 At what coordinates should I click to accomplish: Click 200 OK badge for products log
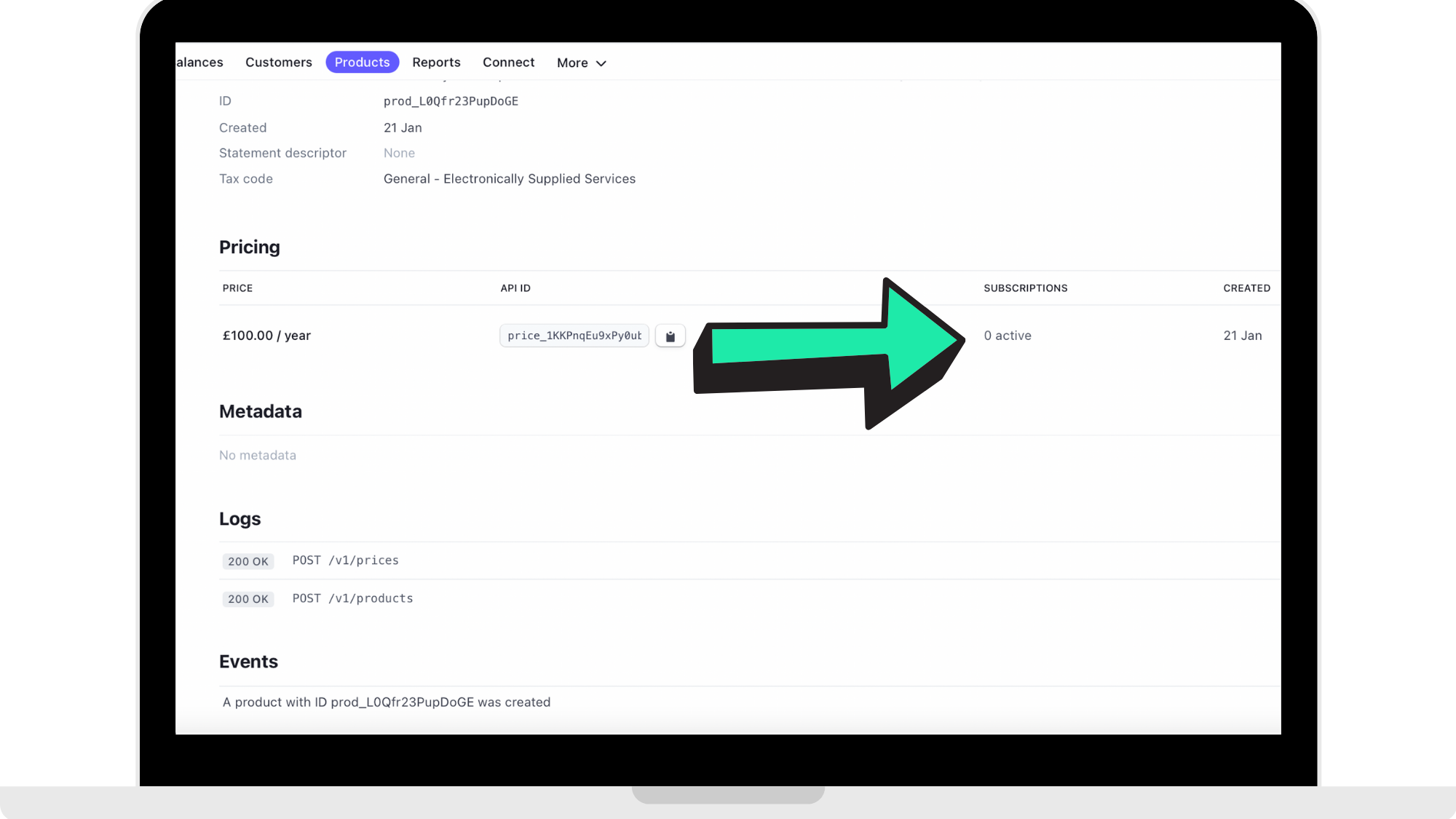tap(248, 599)
